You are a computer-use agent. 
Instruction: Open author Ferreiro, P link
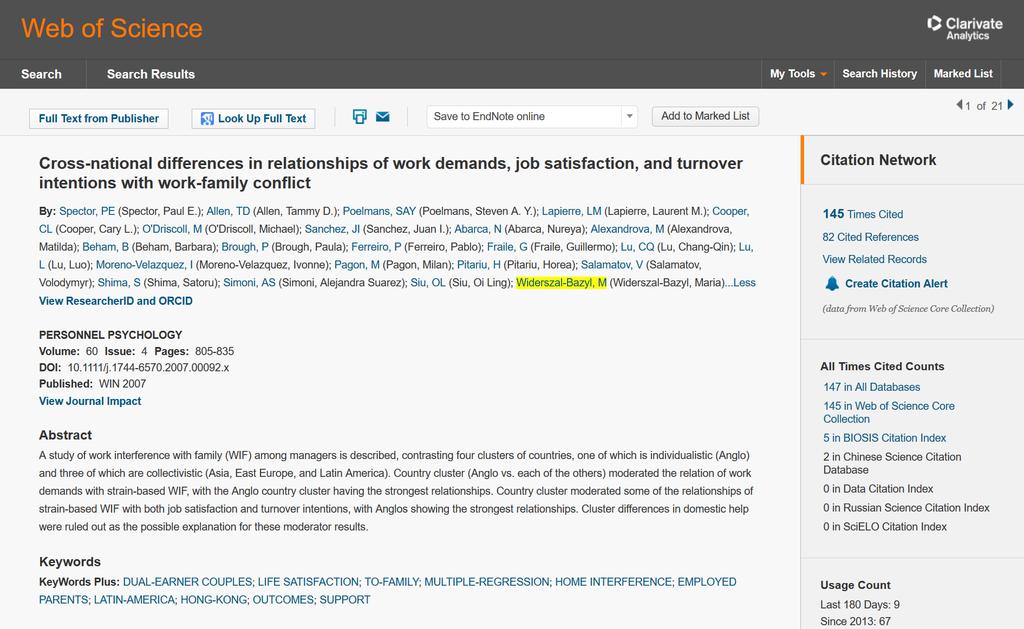pyautogui.click(x=376, y=247)
